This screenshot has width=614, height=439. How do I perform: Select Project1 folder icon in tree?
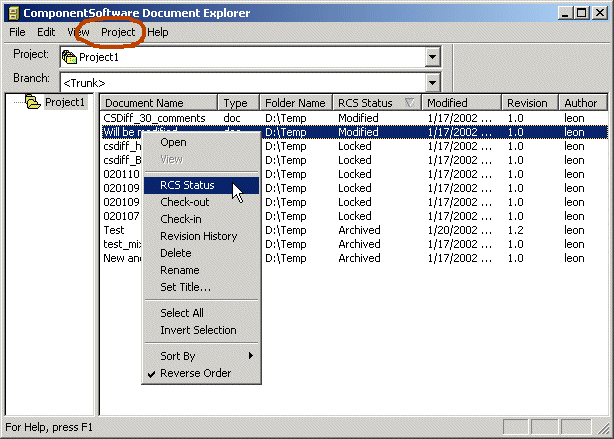pyautogui.click(x=33, y=102)
